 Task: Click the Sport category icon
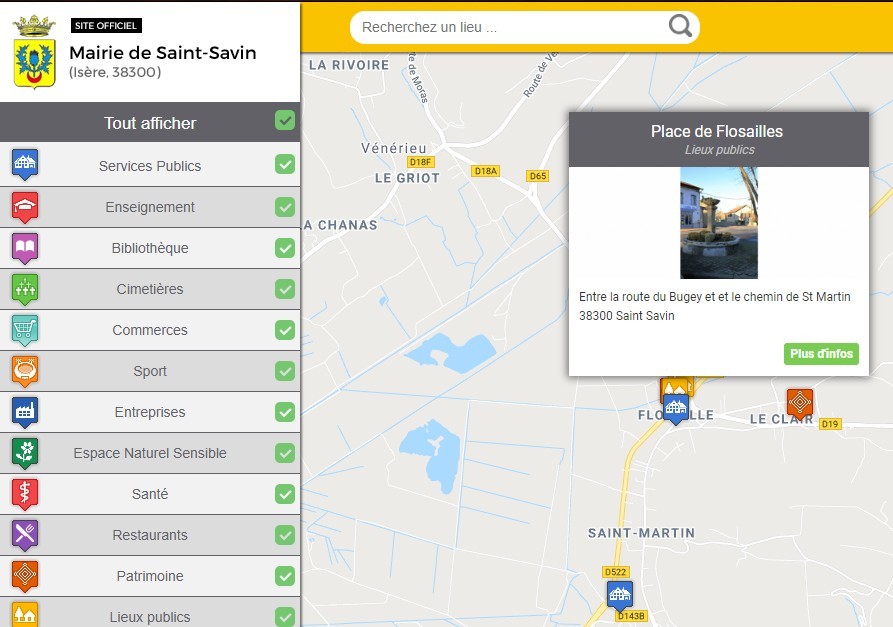[24, 371]
